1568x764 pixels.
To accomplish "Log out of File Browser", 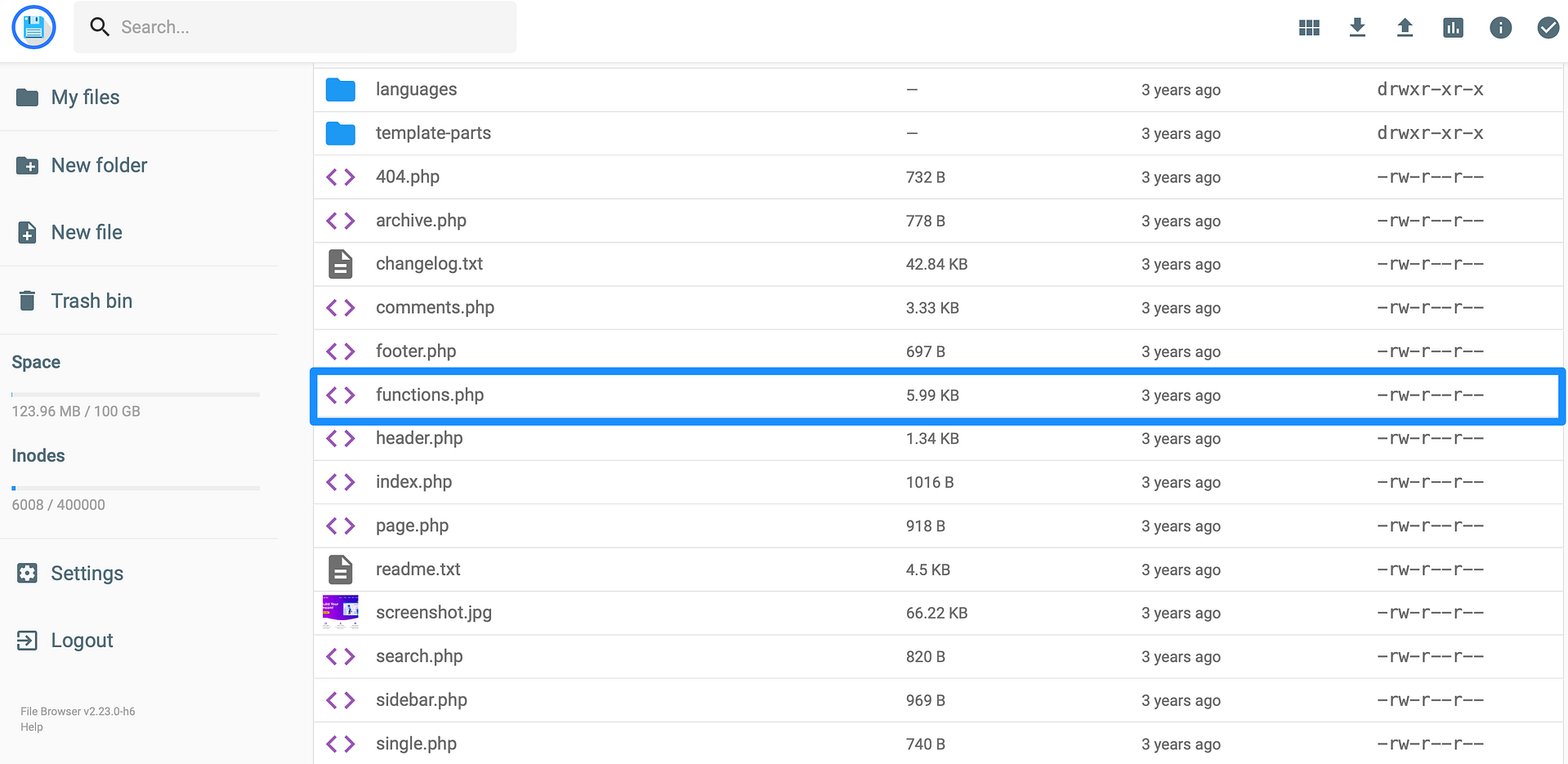I will click(x=82, y=640).
